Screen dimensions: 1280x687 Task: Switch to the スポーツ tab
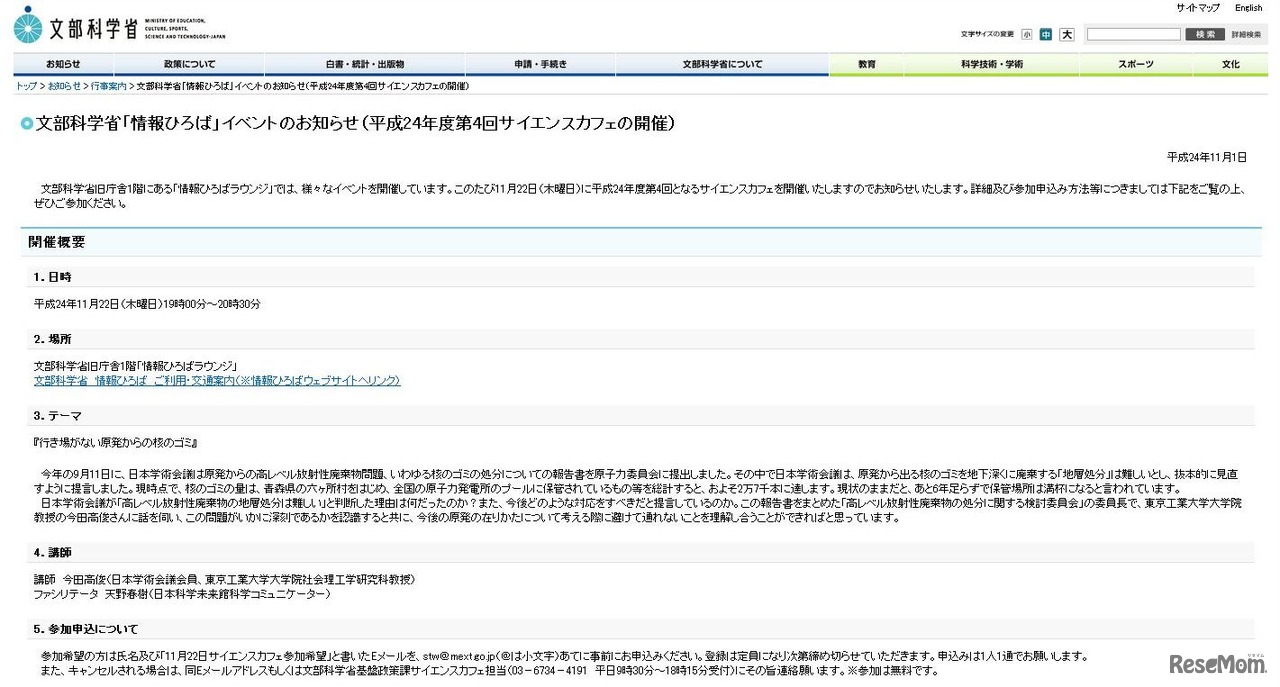1137,64
